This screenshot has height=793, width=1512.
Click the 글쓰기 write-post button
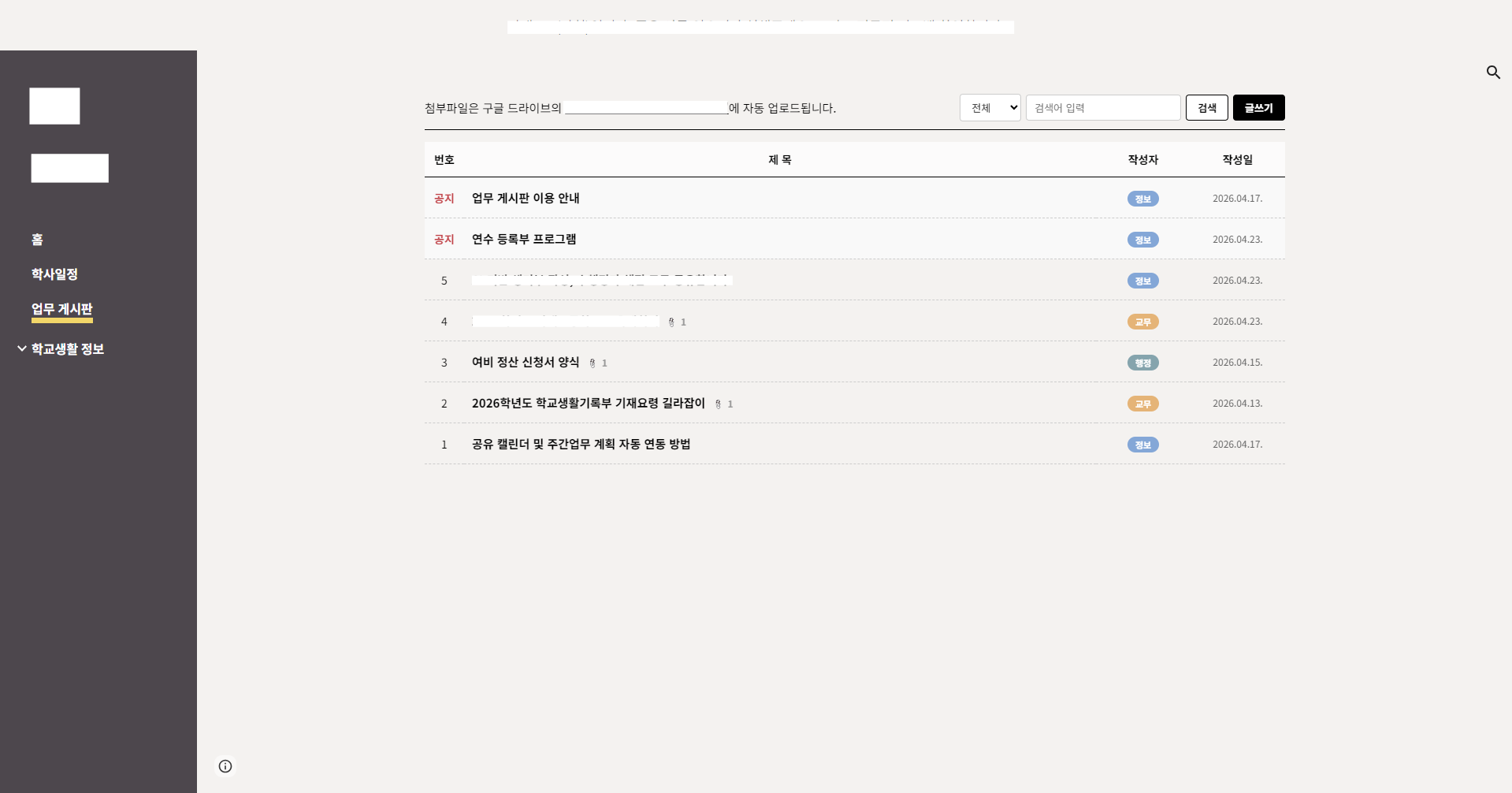(x=1259, y=108)
